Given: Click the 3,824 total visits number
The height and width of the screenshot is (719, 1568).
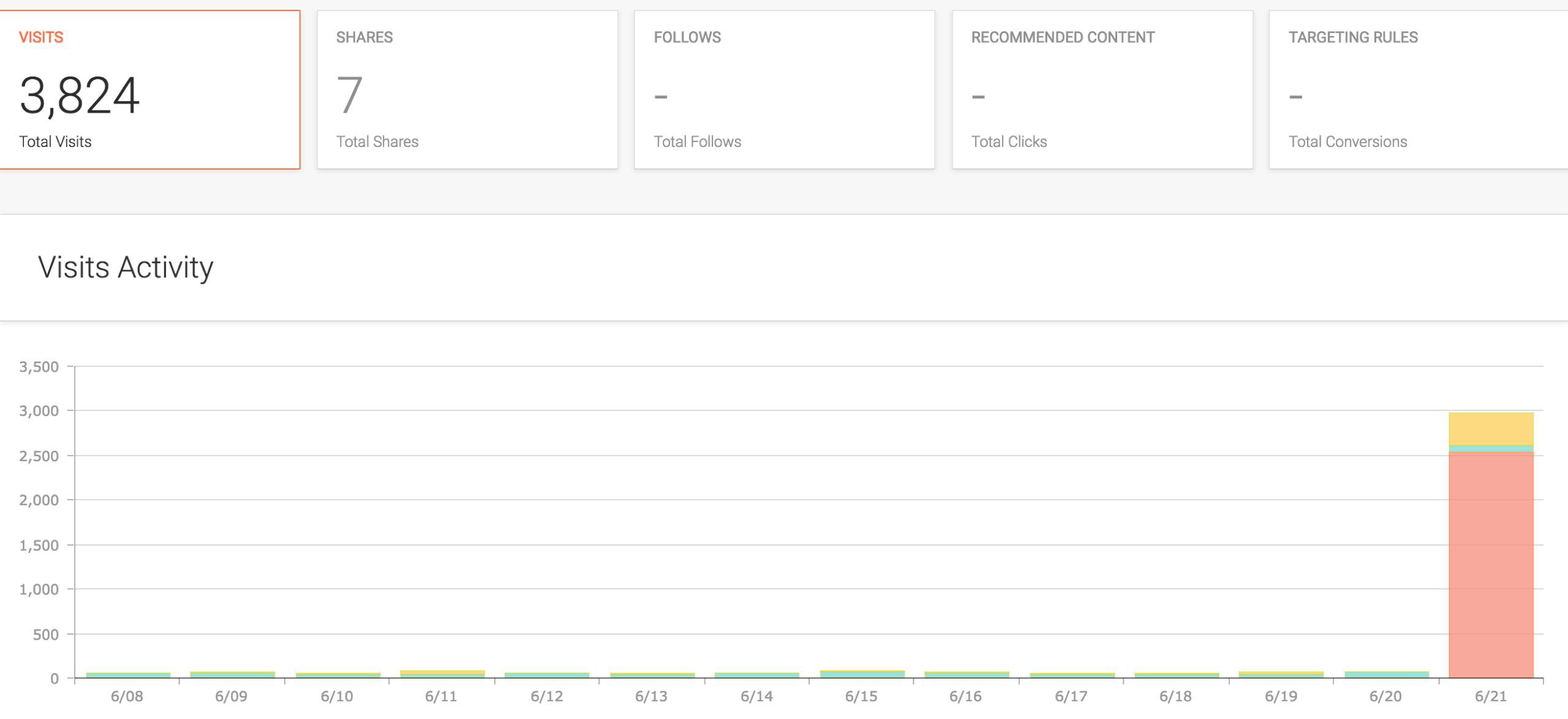Looking at the screenshot, I should 80,96.
